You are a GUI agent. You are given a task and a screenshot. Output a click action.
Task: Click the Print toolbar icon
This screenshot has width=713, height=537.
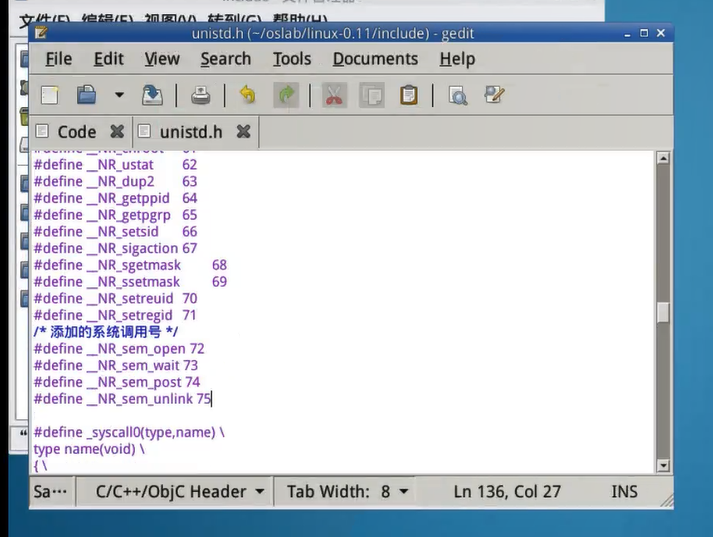coord(201,95)
